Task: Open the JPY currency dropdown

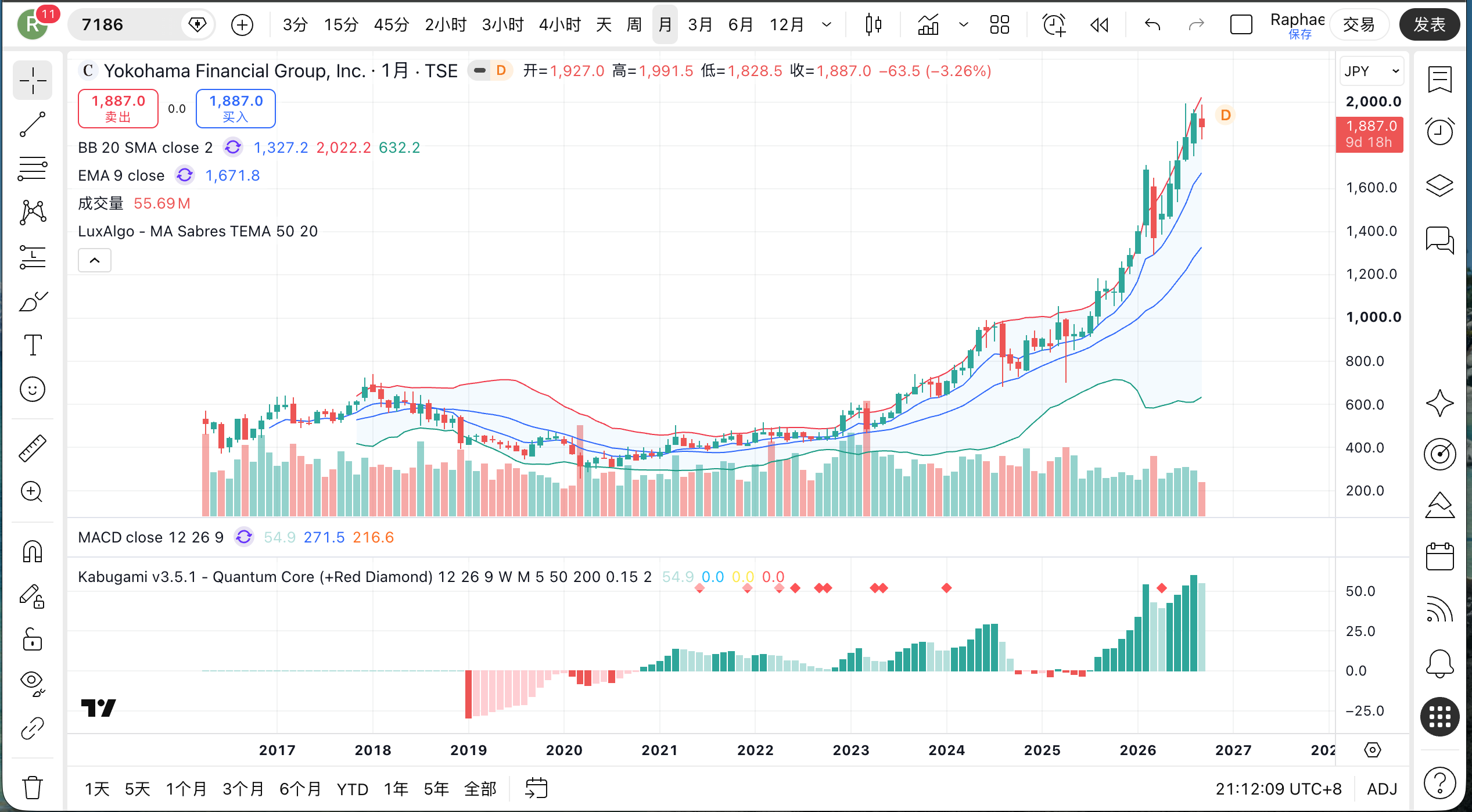Action: (1372, 71)
